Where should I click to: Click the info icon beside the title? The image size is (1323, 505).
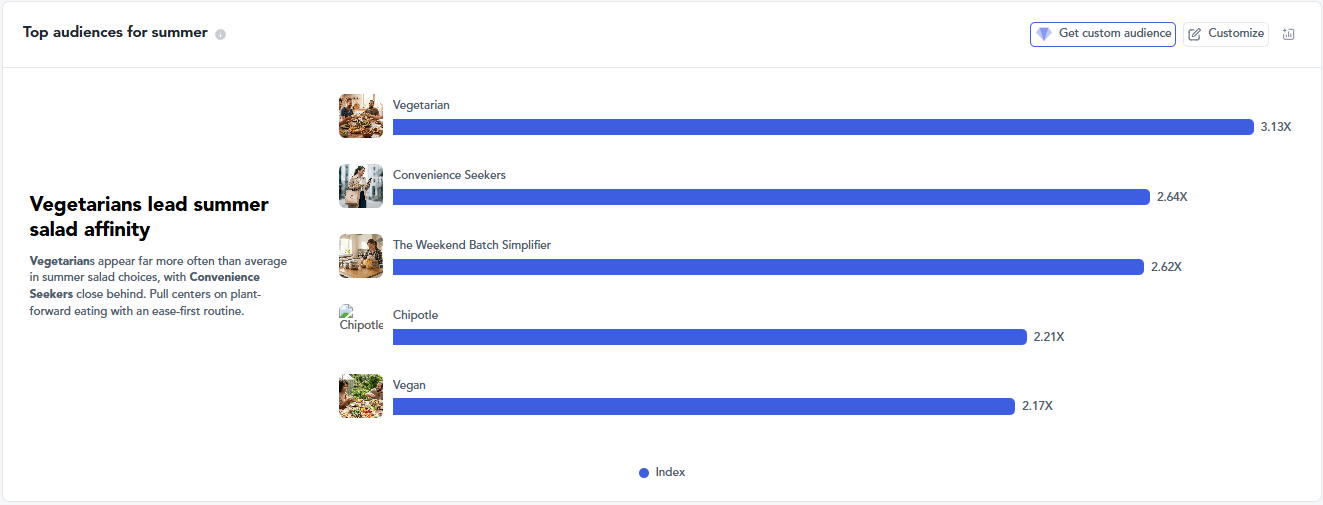pos(220,34)
